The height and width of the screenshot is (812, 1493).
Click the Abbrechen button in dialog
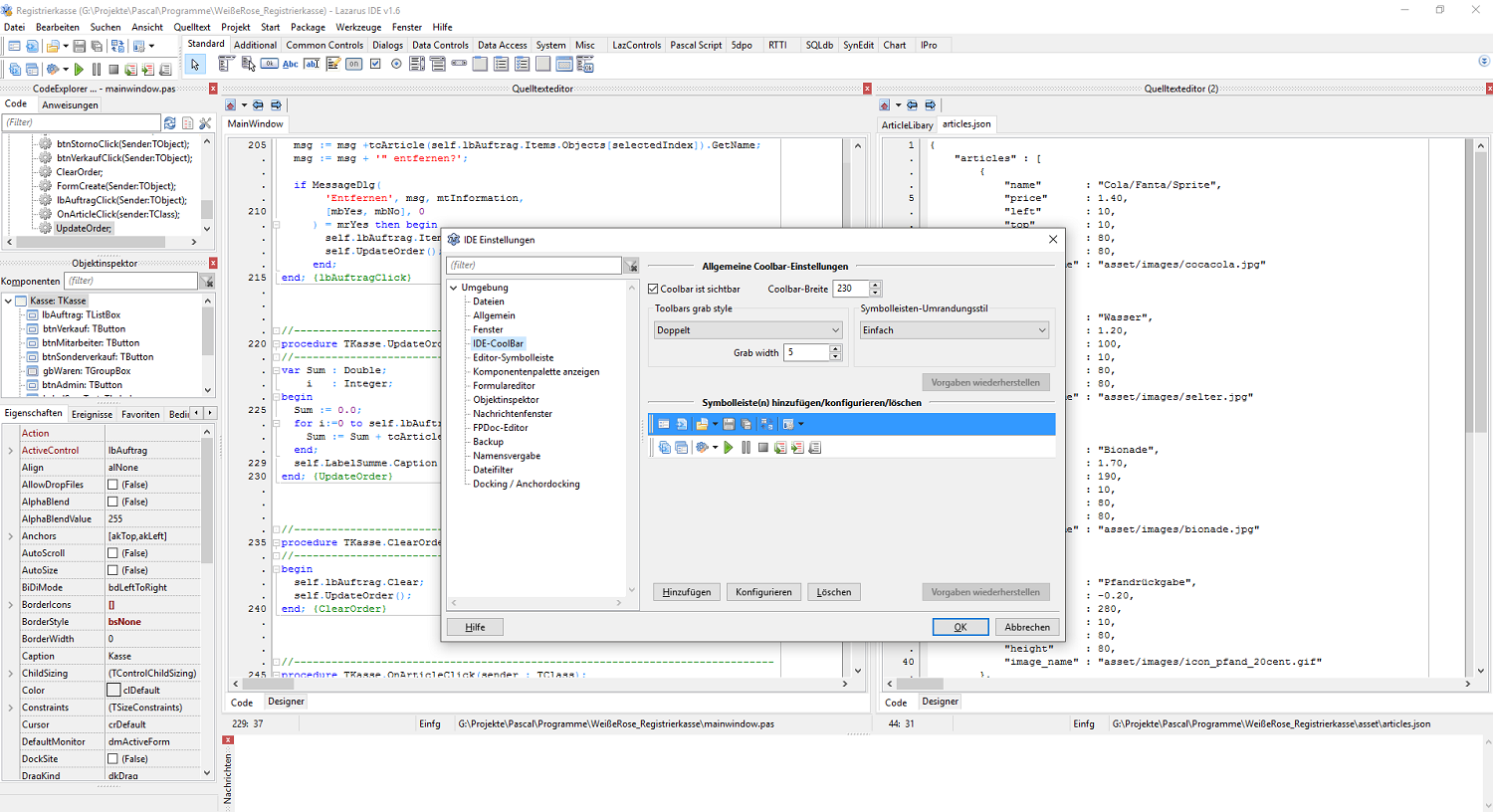coord(1026,627)
